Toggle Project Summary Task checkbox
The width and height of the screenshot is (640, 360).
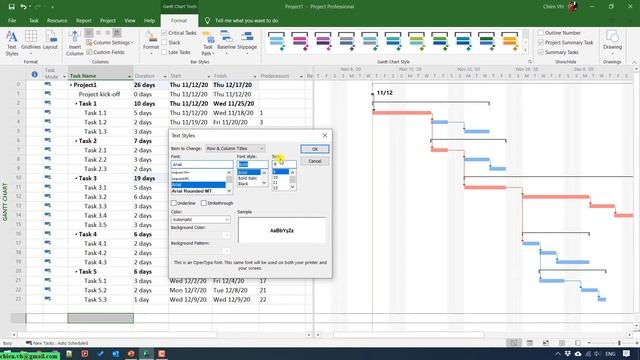pyautogui.click(x=541, y=42)
